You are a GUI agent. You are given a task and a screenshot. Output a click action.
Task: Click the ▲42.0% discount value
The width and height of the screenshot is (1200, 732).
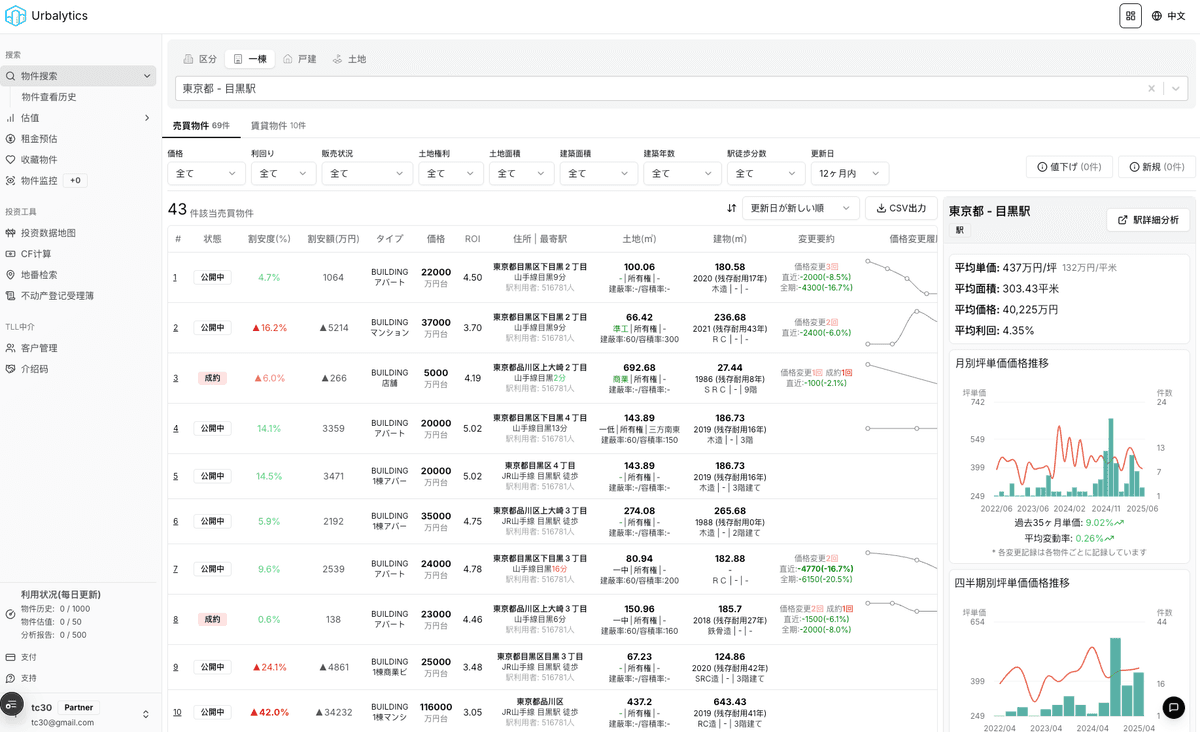[x=269, y=712]
